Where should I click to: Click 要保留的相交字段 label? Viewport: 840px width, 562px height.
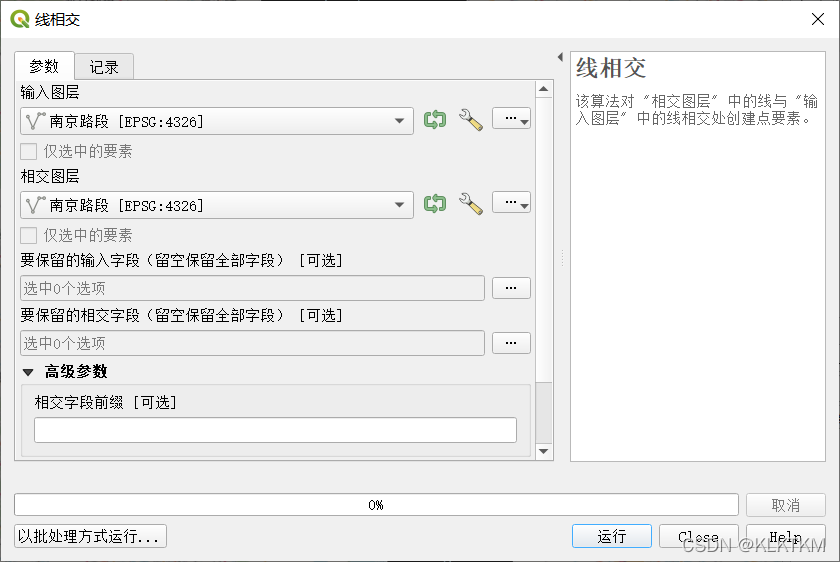point(181,315)
